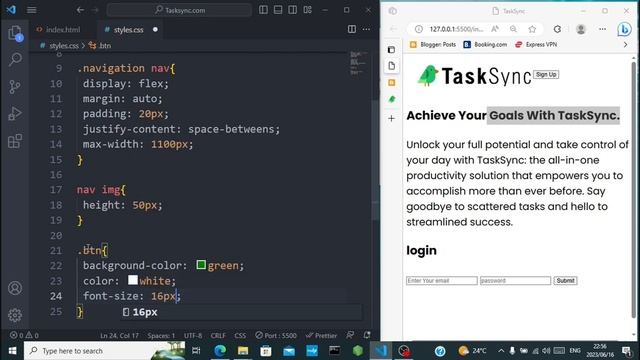The height and width of the screenshot is (360, 640).
Task: Toggle the bottom panel layout icon
Action: [278, 10]
